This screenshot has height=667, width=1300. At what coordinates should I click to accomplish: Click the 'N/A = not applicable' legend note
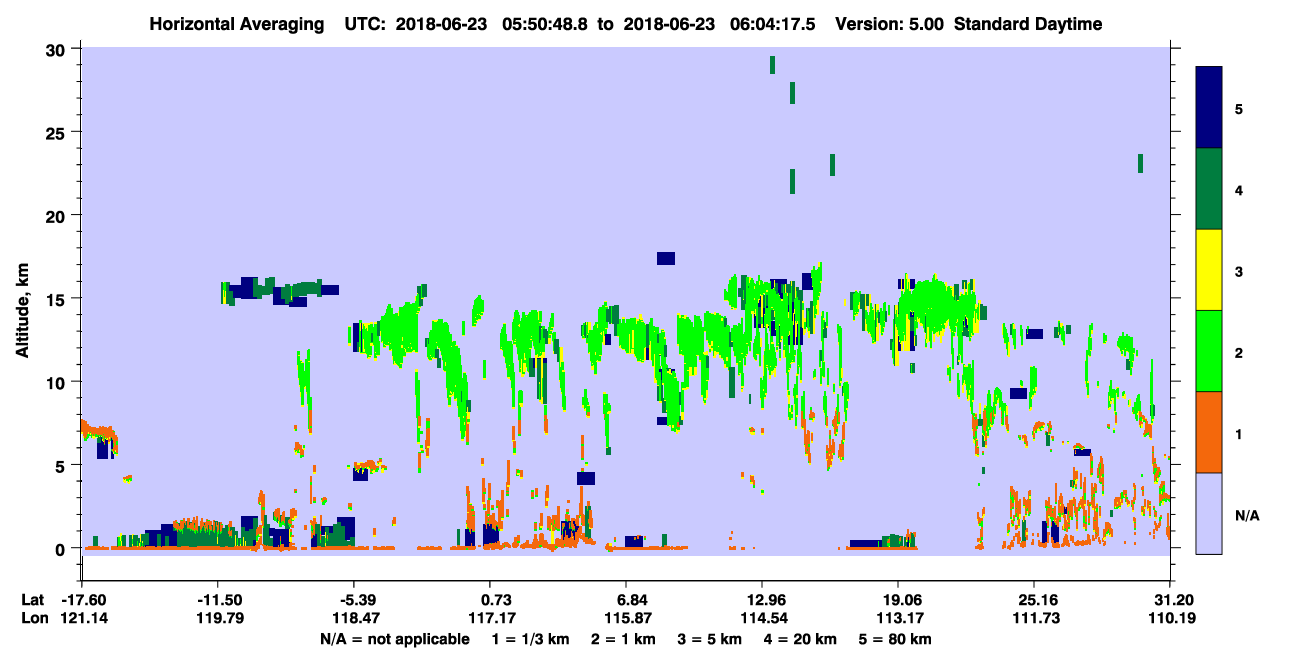(x=394, y=639)
